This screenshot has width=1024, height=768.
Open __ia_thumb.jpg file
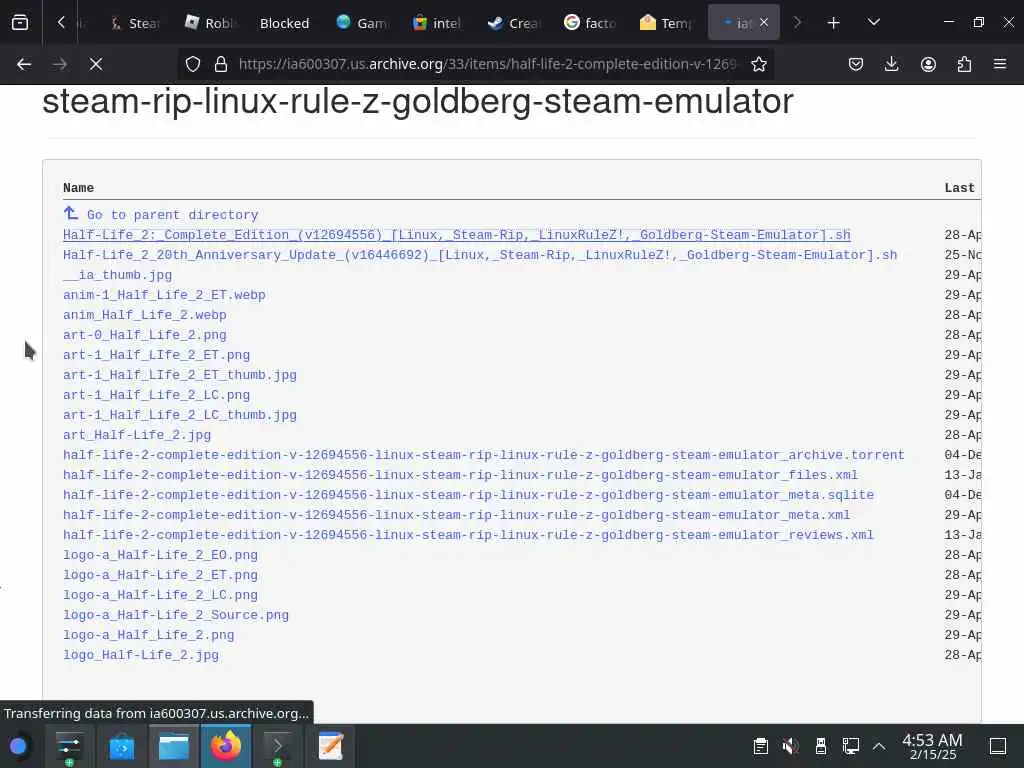click(x=118, y=275)
